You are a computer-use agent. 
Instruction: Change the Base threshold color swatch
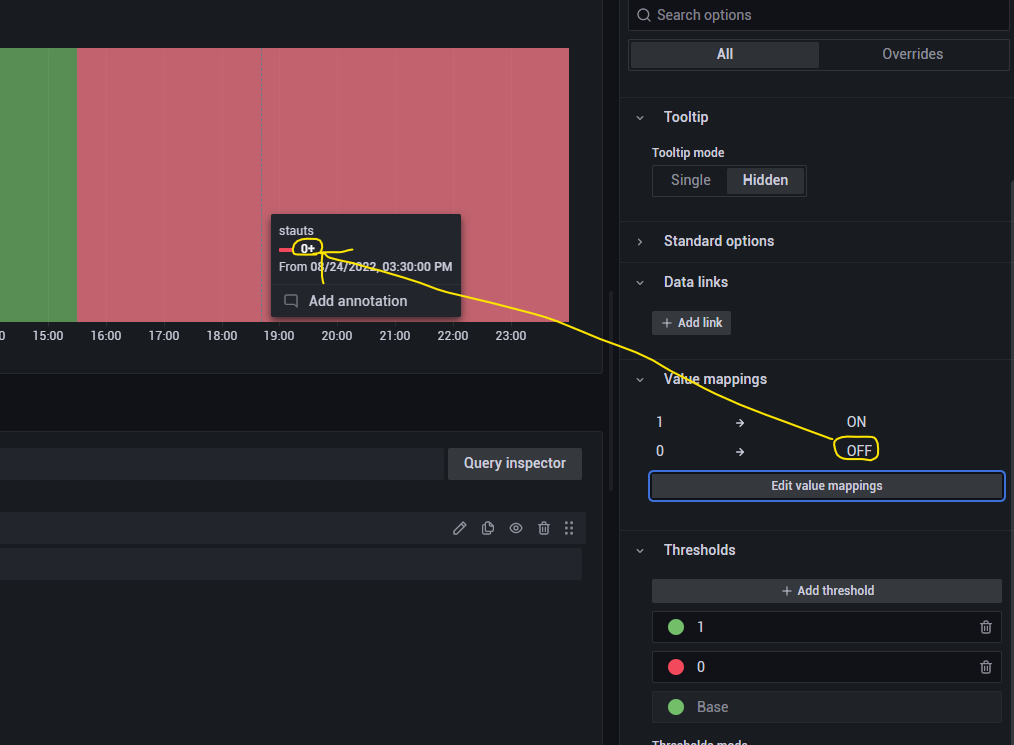(676, 707)
